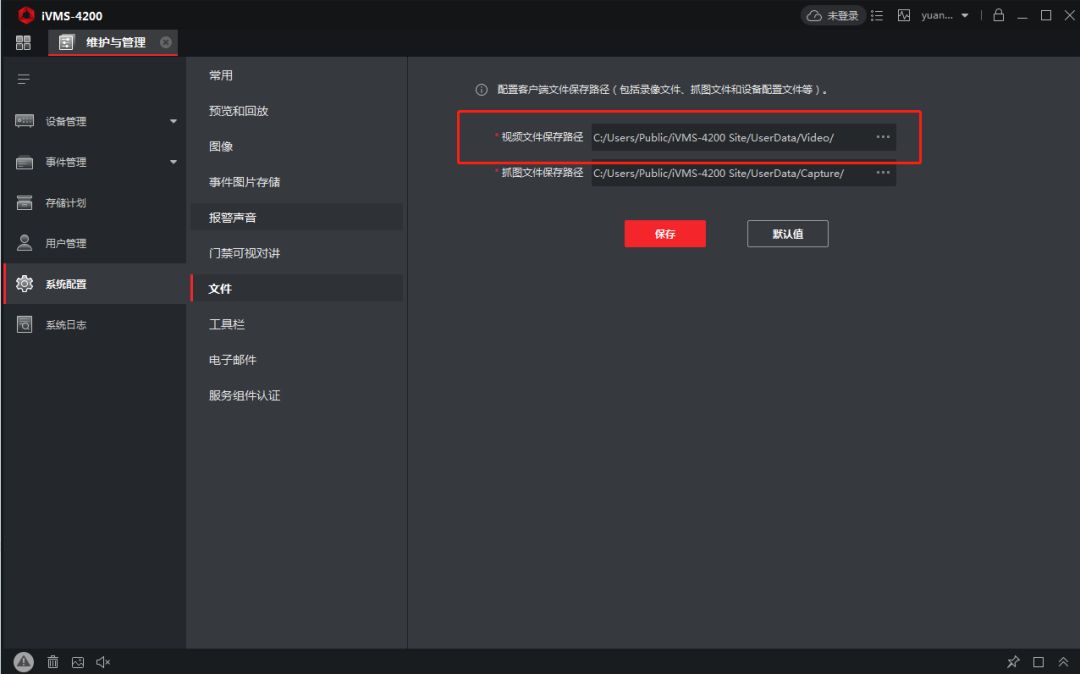Click the red 保存 button
Screen dimensions: 1080x674
665,234
